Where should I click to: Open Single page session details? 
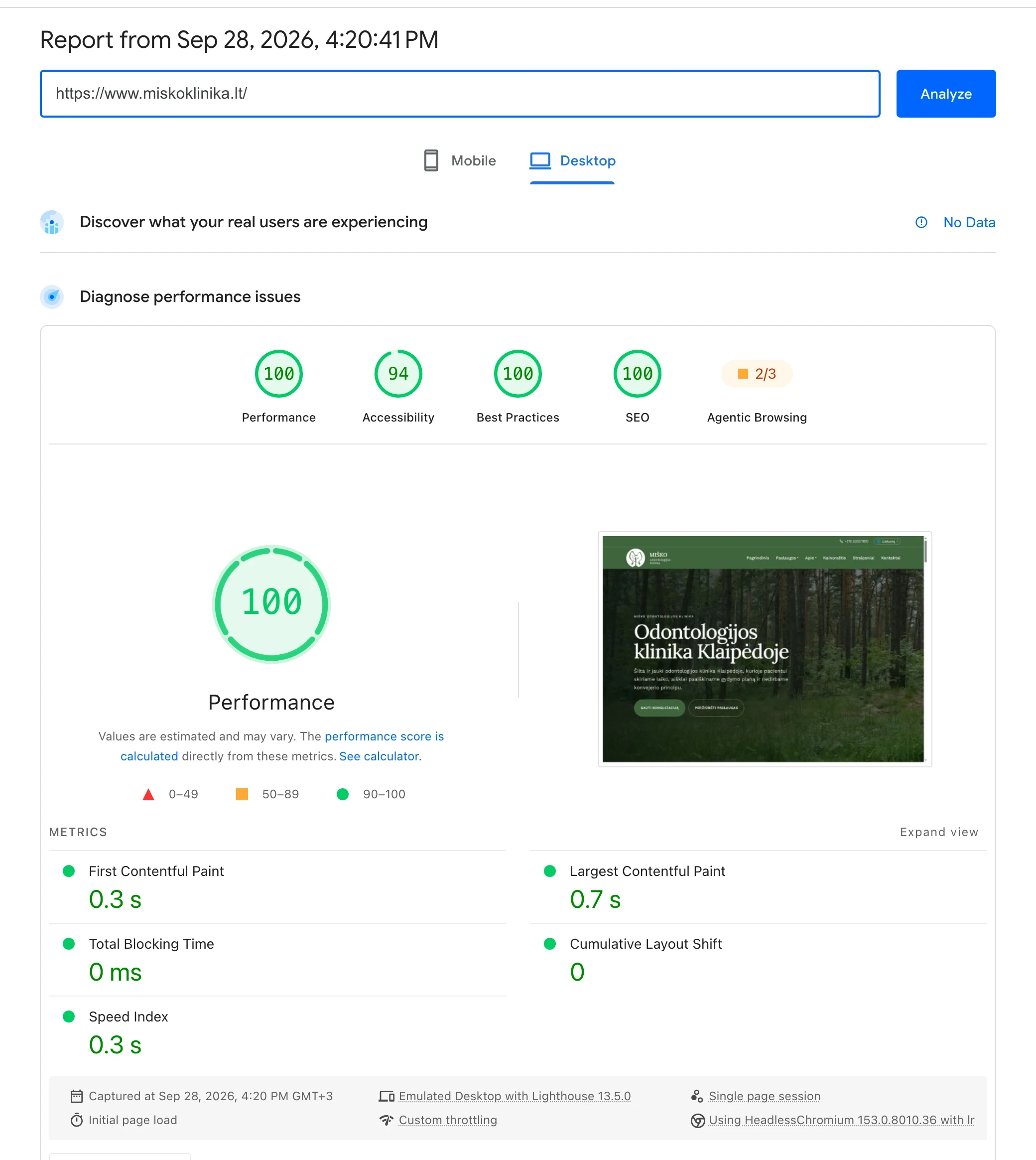(x=764, y=1096)
